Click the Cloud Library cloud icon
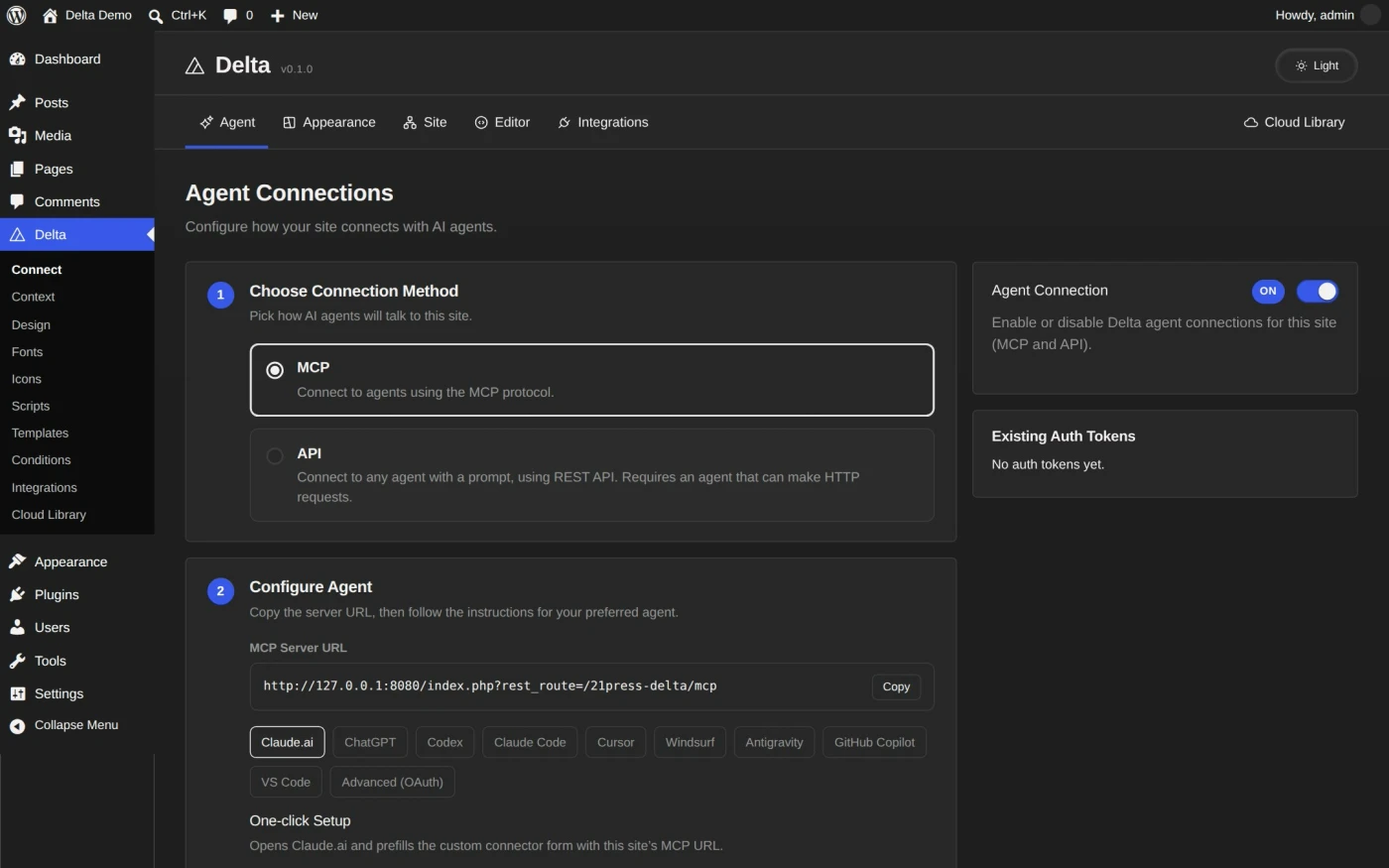1389x868 pixels. (x=1250, y=123)
